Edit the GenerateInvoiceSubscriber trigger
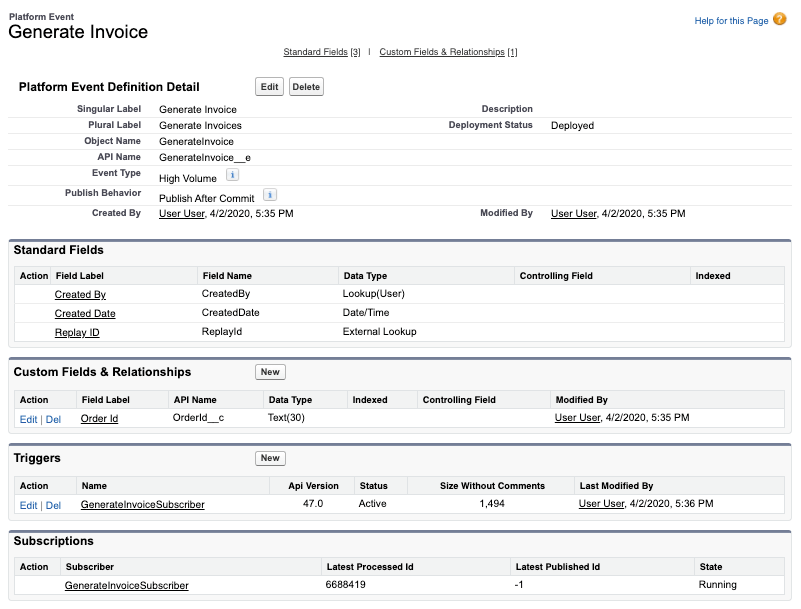This screenshot has width=801, height=609. pyautogui.click(x=29, y=505)
